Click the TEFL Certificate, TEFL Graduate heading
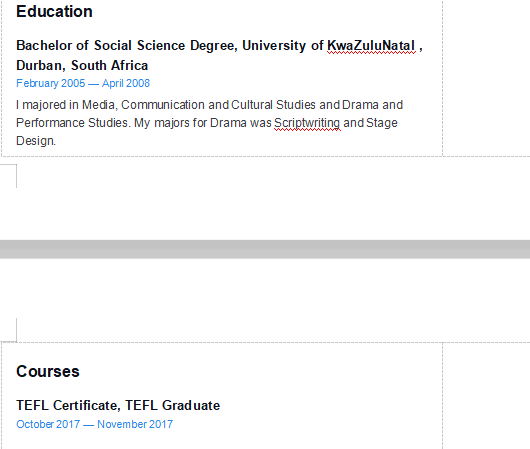The image size is (530, 449). pyautogui.click(x=118, y=405)
